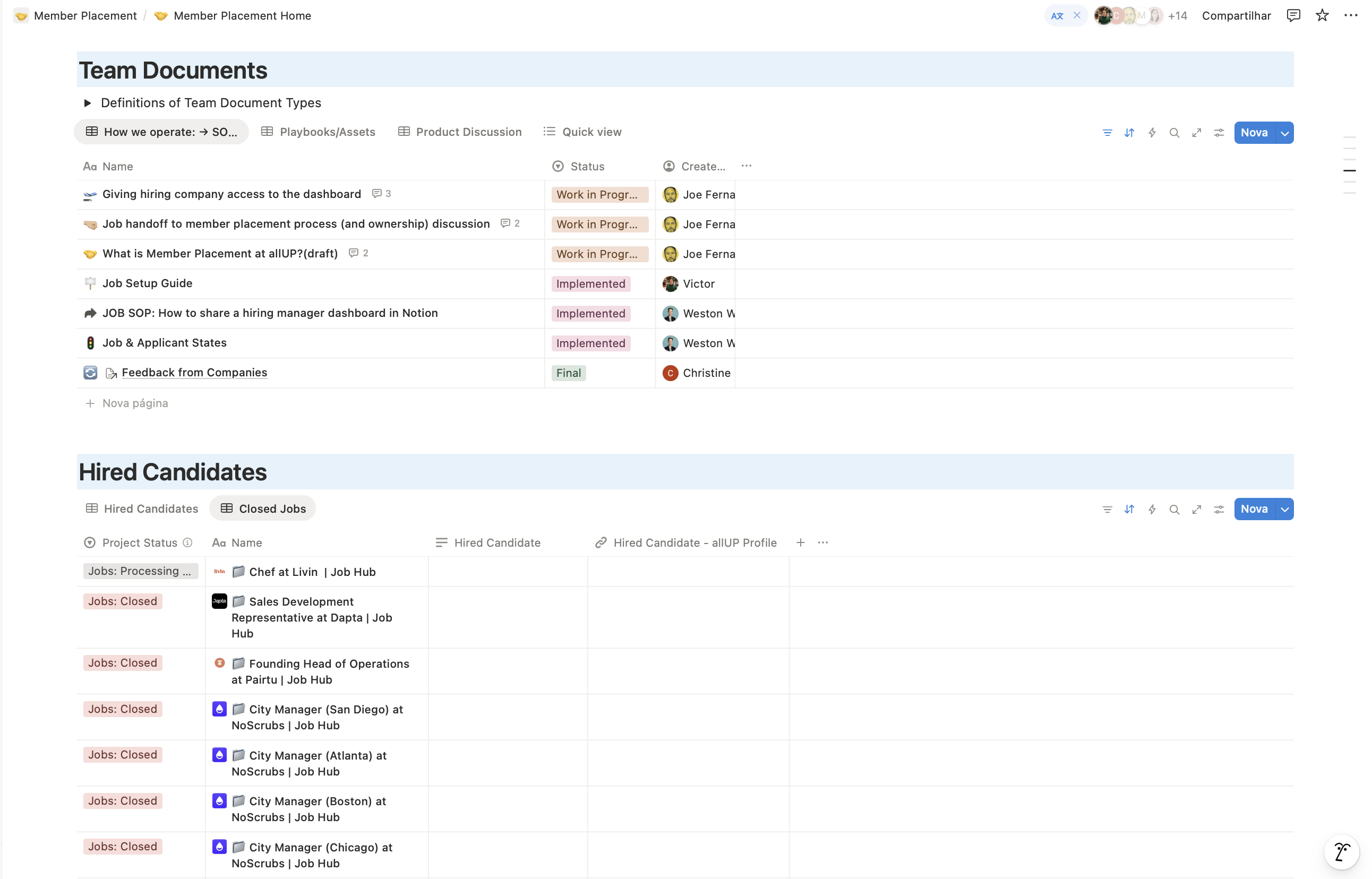Click Compartilhar to share the page

[x=1236, y=15]
